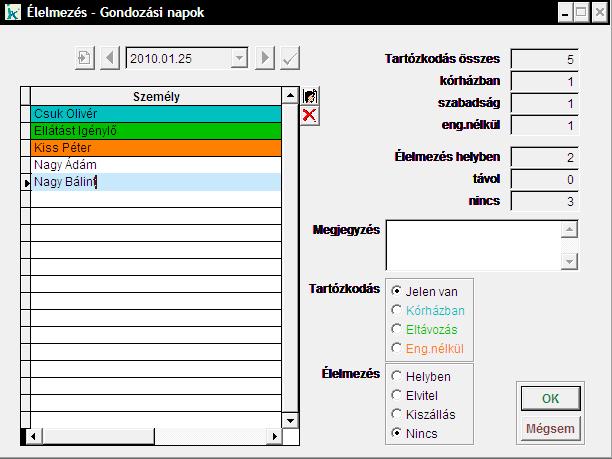Open the date dropdown showing 2010.01.25
The width and height of the screenshot is (612, 459).
pos(239,58)
